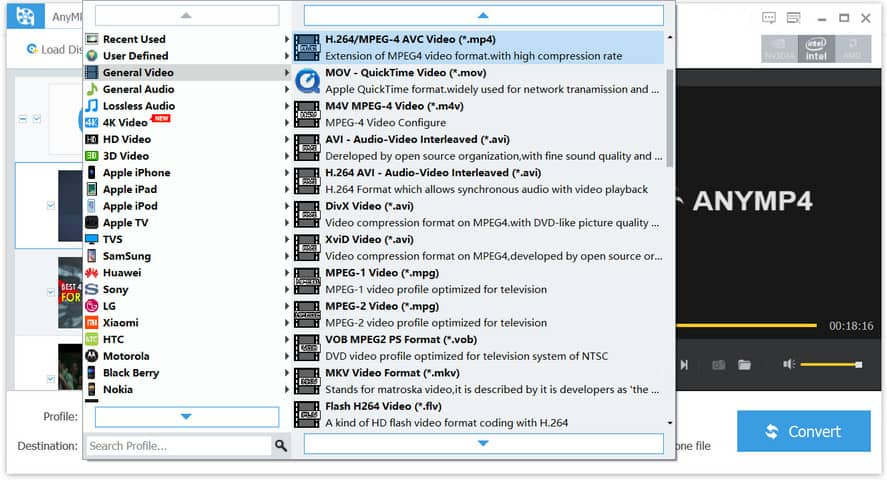Select the HD Video category
887x480 pixels.
point(127,139)
